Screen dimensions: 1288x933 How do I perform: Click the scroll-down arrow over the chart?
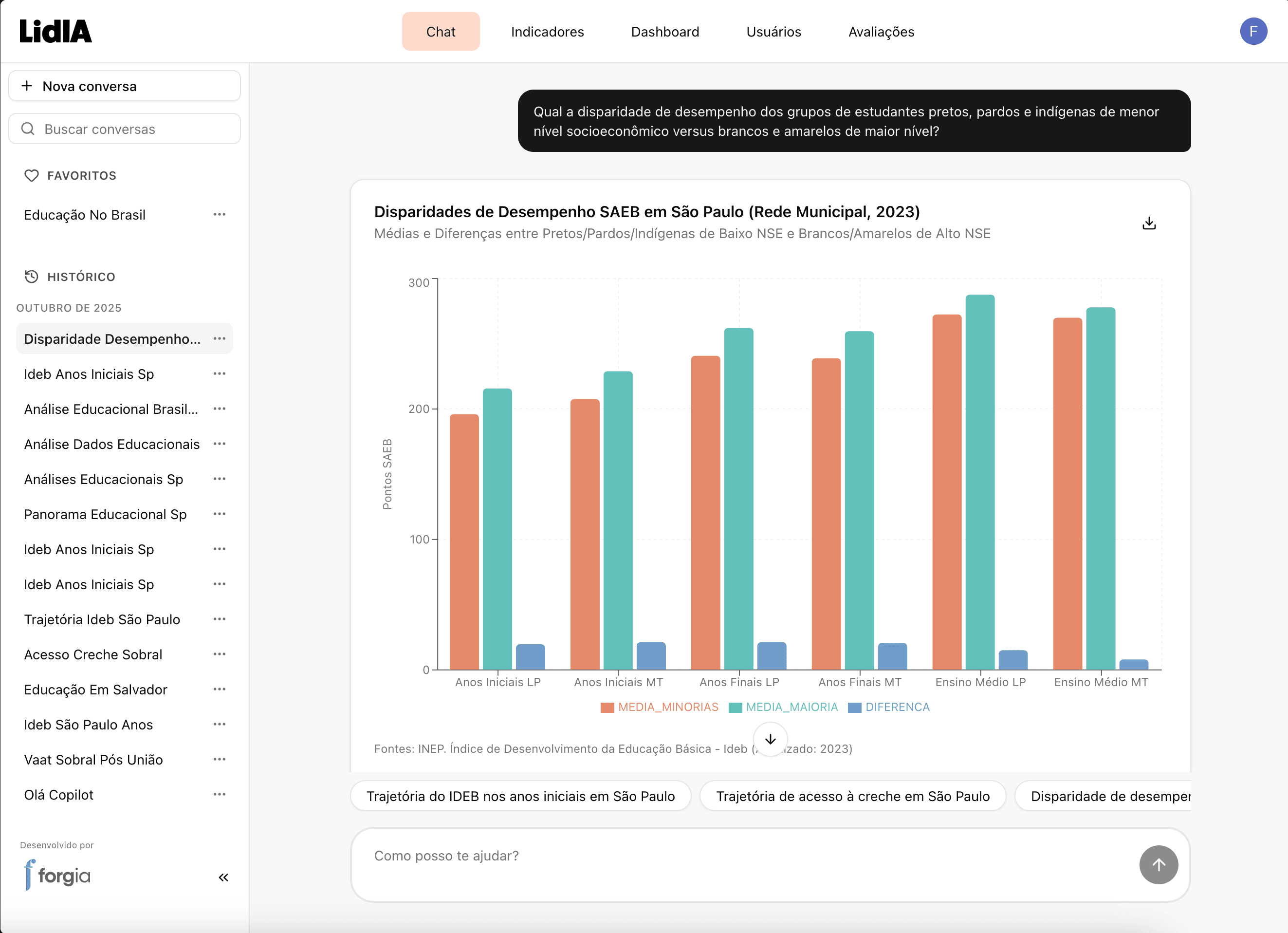pos(770,739)
